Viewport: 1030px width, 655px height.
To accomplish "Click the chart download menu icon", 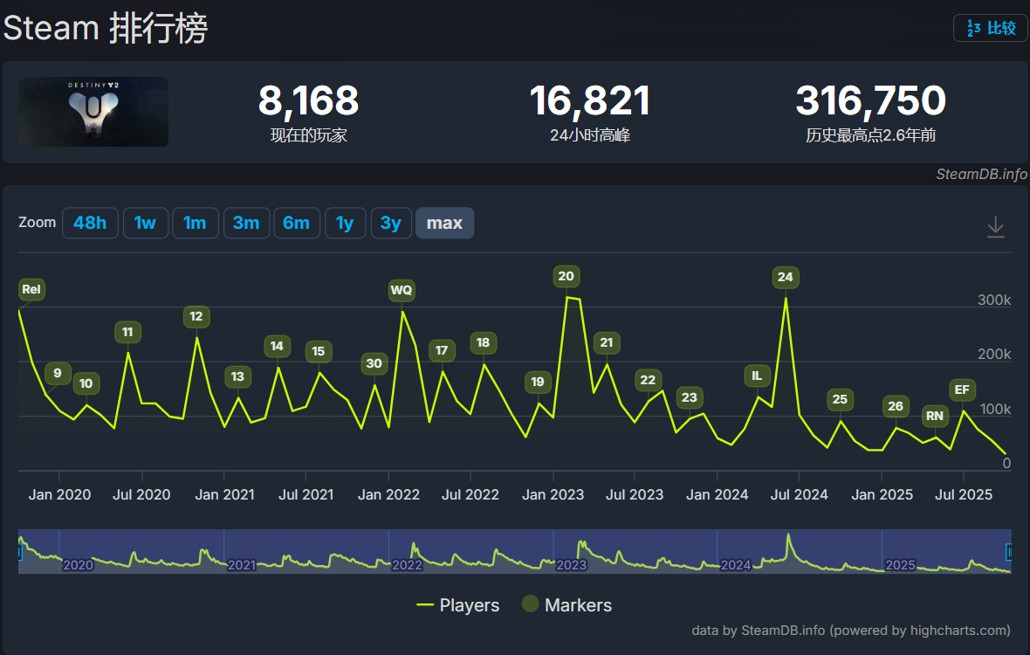I will [x=995, y=227].
